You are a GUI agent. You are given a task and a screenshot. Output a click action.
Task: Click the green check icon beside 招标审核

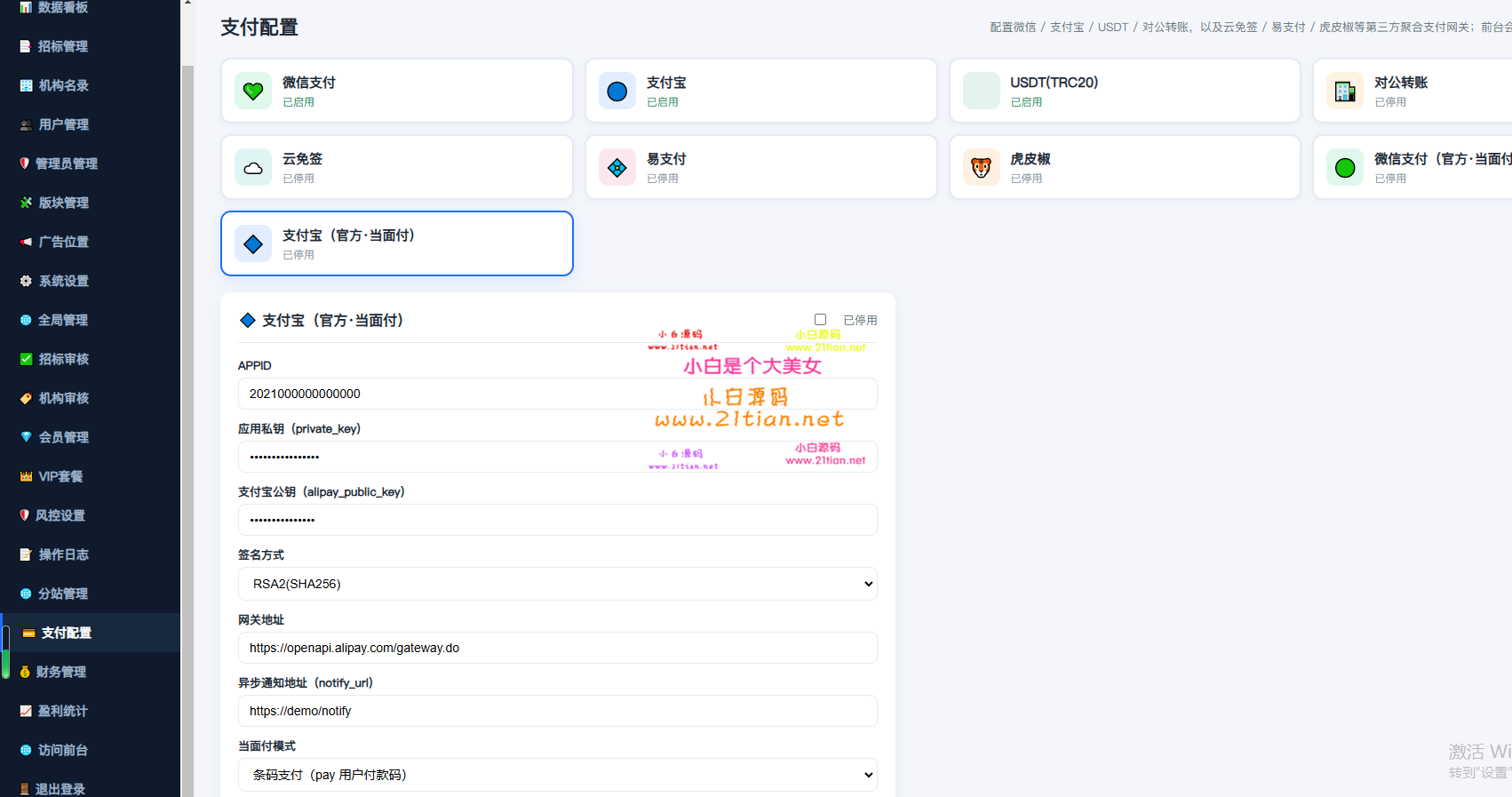coord(26,359)
